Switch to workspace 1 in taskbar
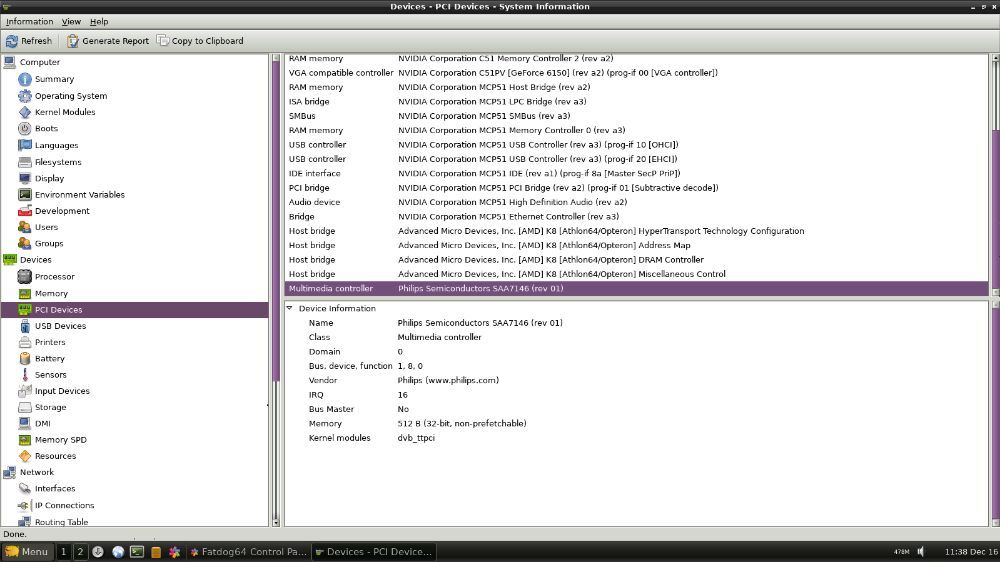 pyautogui.click(x=64, y=552)
